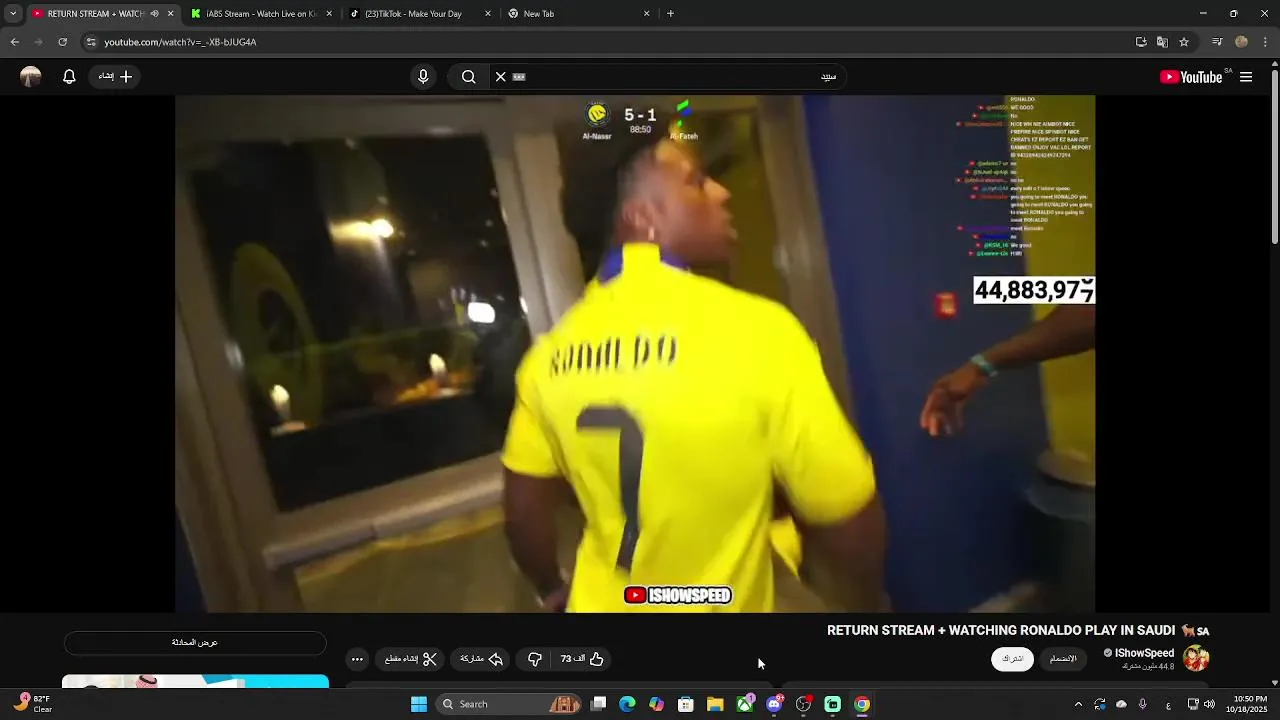Dislike the video with thumbs down
This screenshot has width=1280, height=720.
pos(535,659)
